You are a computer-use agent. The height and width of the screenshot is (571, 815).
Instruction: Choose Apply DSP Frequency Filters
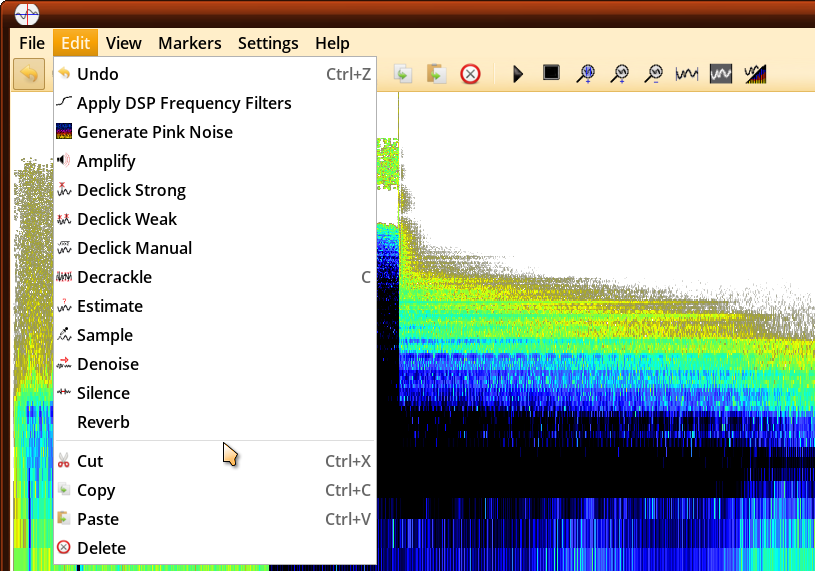pyautogui.click(x=184, y=103)
